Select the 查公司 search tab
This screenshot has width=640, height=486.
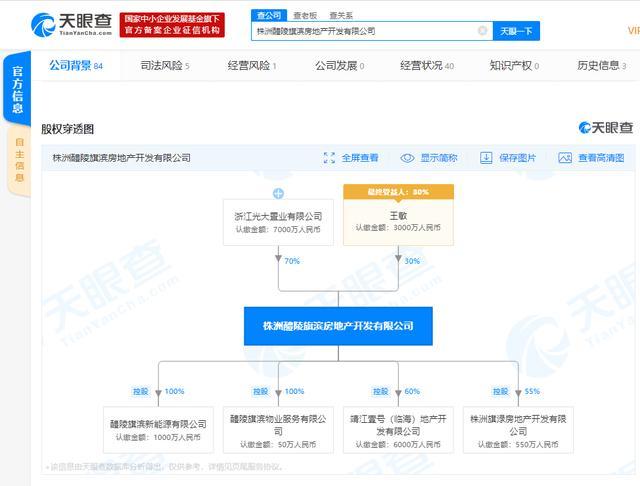tap(269, 15)
